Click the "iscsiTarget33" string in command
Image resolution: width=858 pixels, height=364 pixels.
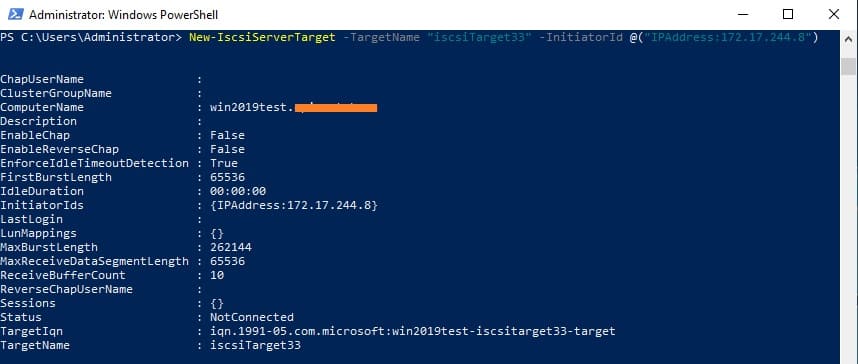click(479, 37)
